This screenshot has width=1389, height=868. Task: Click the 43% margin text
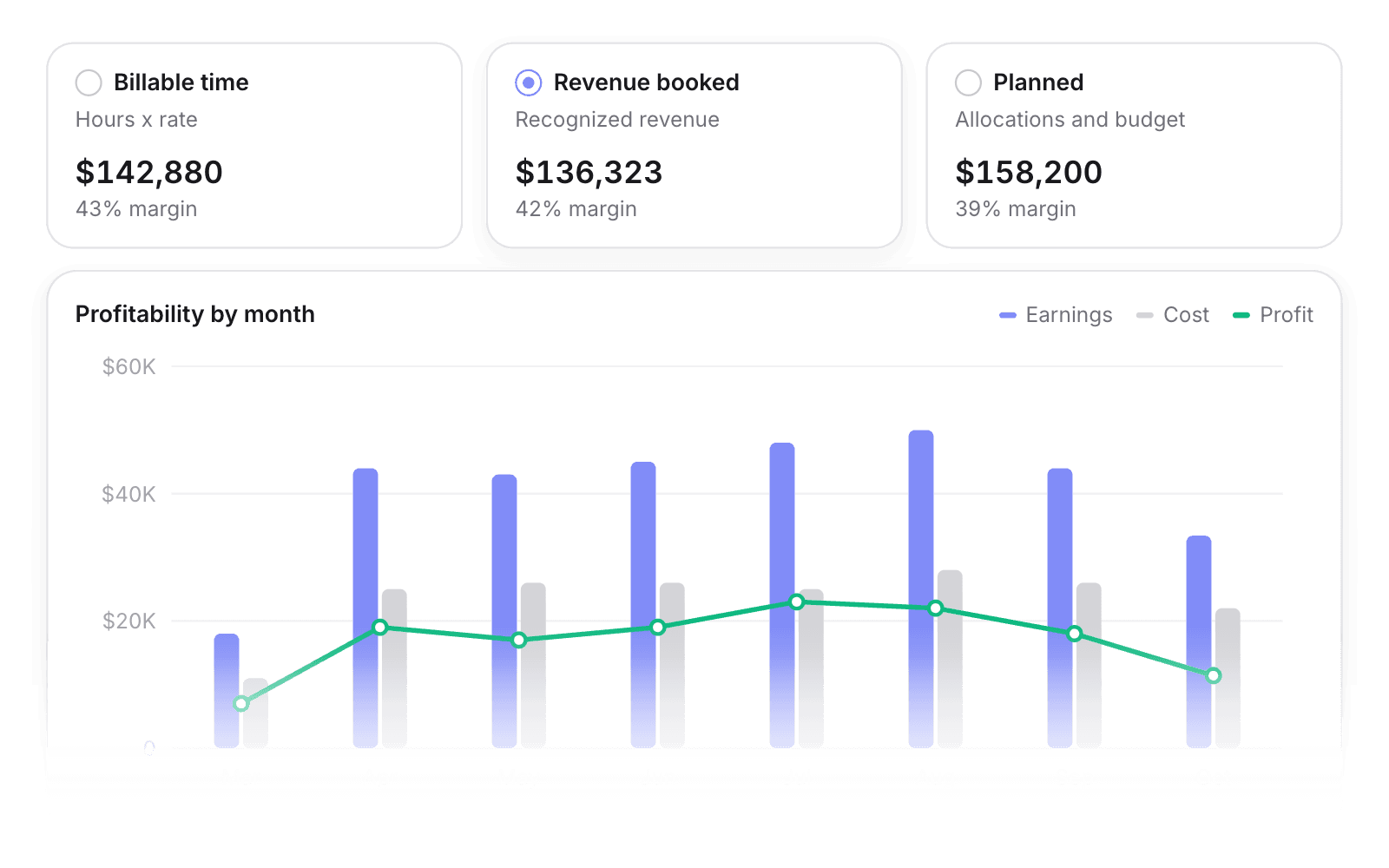(136, 209)
